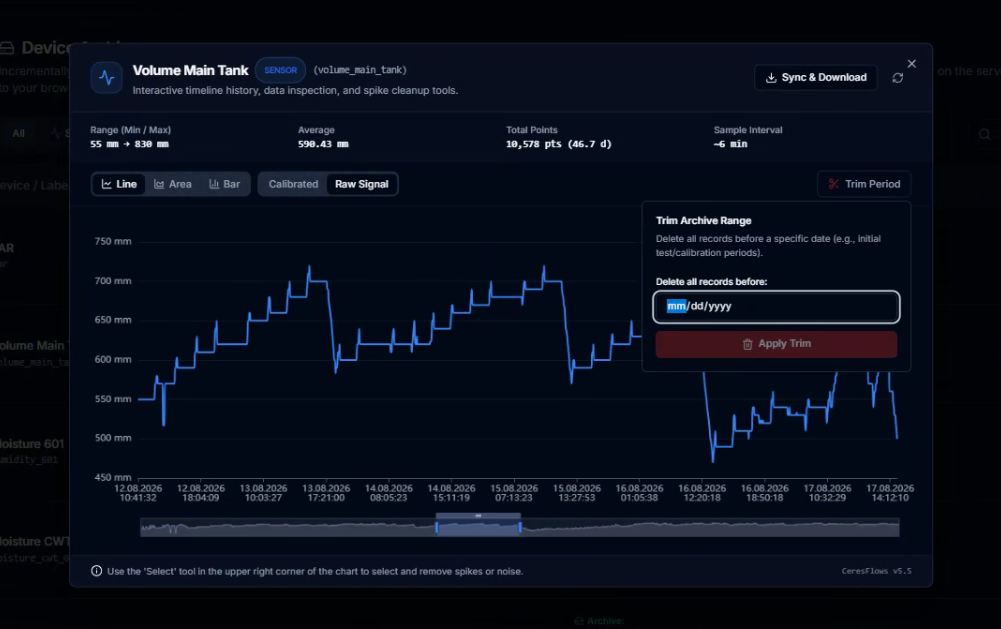The height and width of the screenshot is (629, 1001).
Task: Click the 17.08.2026 14:12:10 x-axis label
Action: pyautogui.click(x=890, y=492)
